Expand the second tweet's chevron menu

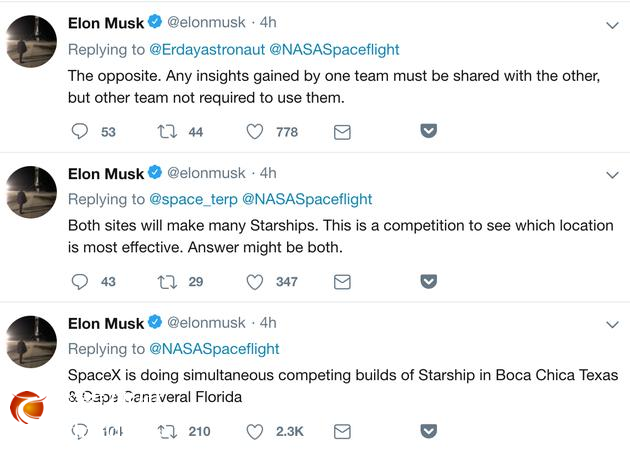tap(612, 174)
